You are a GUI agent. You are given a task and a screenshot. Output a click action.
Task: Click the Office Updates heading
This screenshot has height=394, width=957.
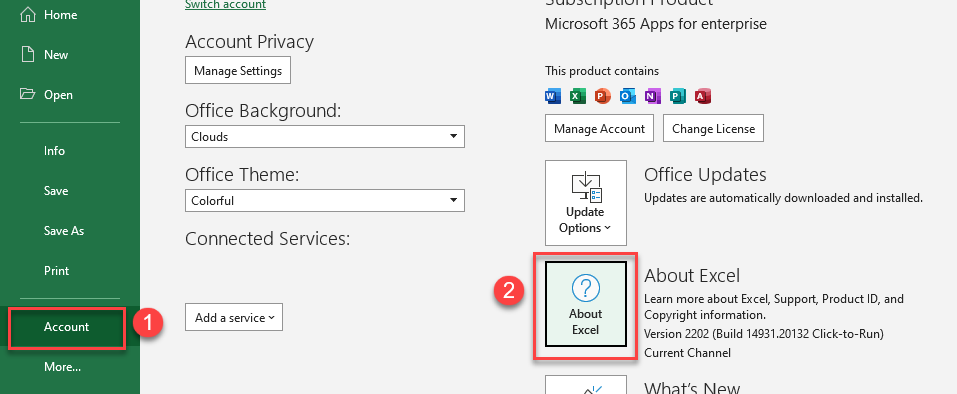[705, 174]
